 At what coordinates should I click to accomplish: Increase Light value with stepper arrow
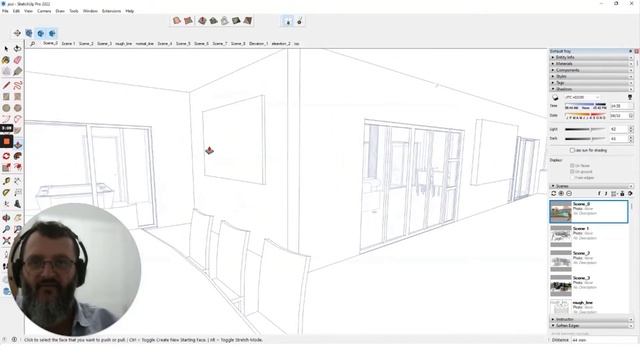point(631,128)
